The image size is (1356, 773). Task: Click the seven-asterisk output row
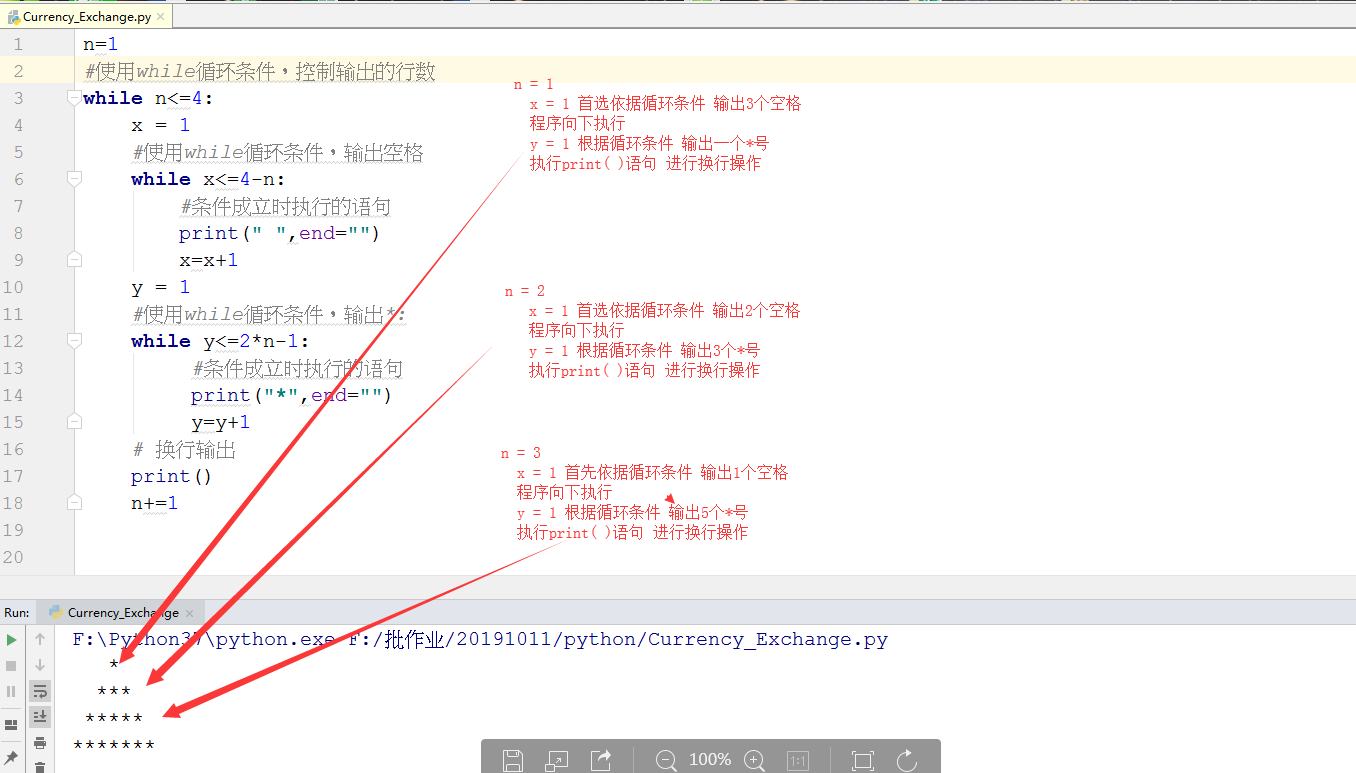coord(114,745)
